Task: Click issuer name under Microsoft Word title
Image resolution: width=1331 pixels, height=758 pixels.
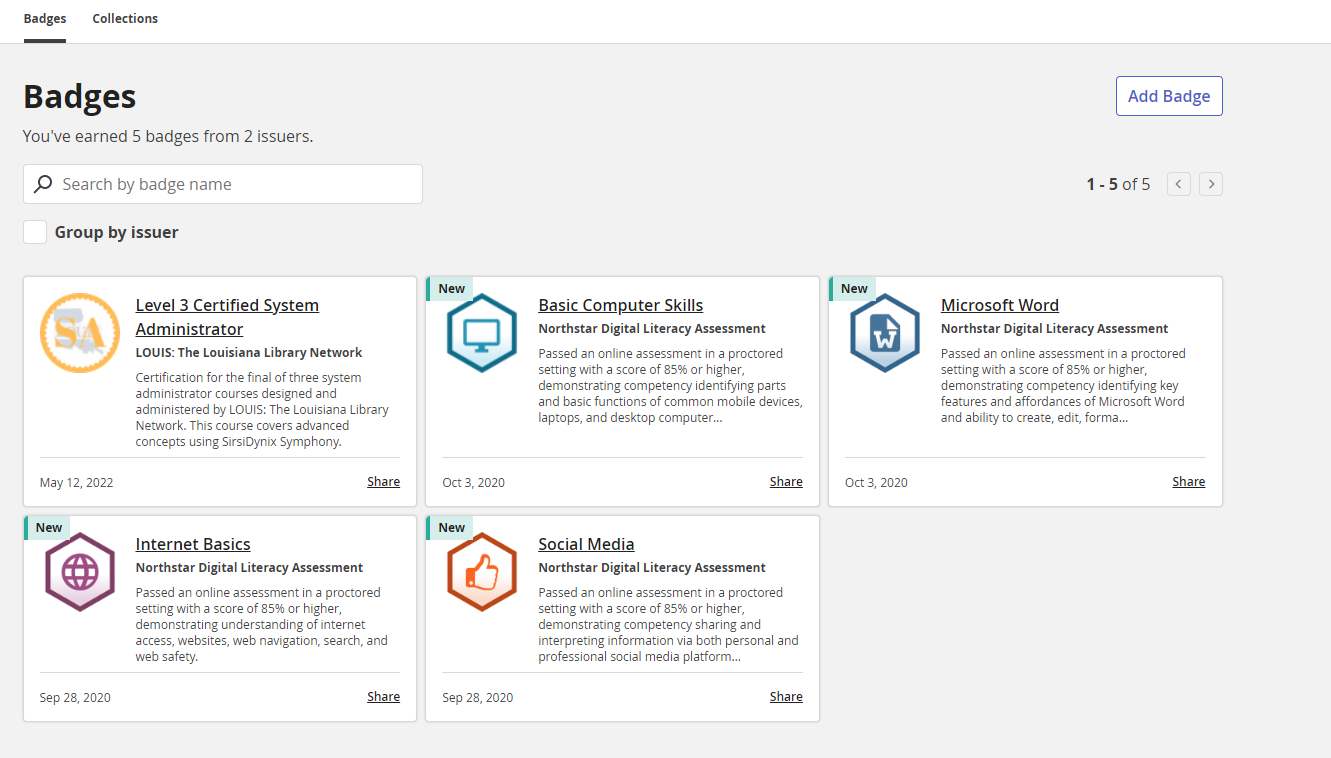Action: tap(1054, 329)
